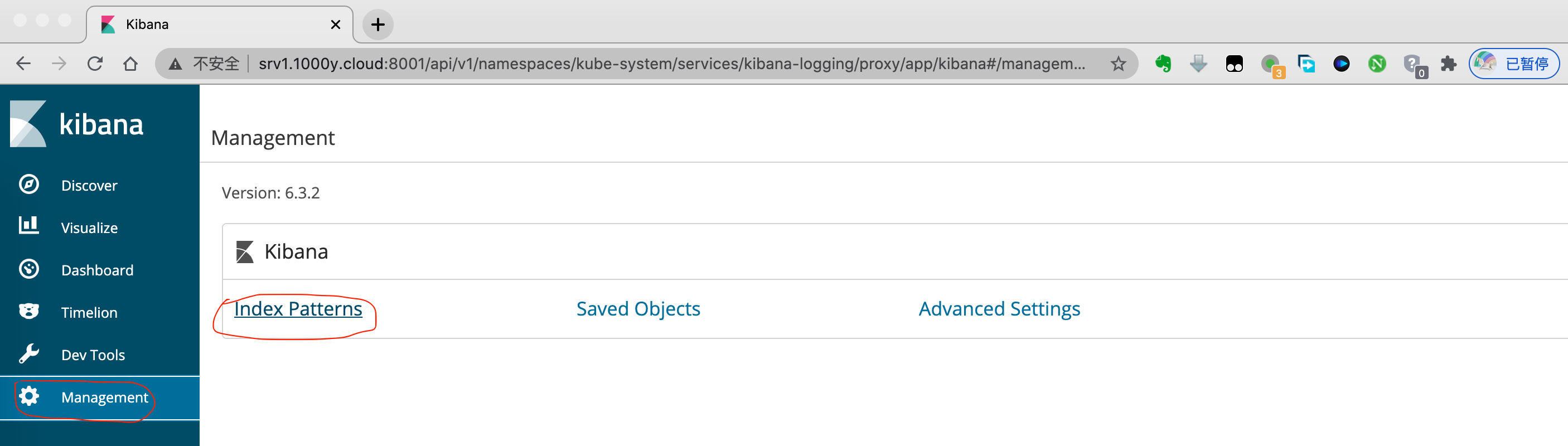This screenshot has width=1568, height=446.
Task: Click the Management gear icon
Action: [28, 396]
